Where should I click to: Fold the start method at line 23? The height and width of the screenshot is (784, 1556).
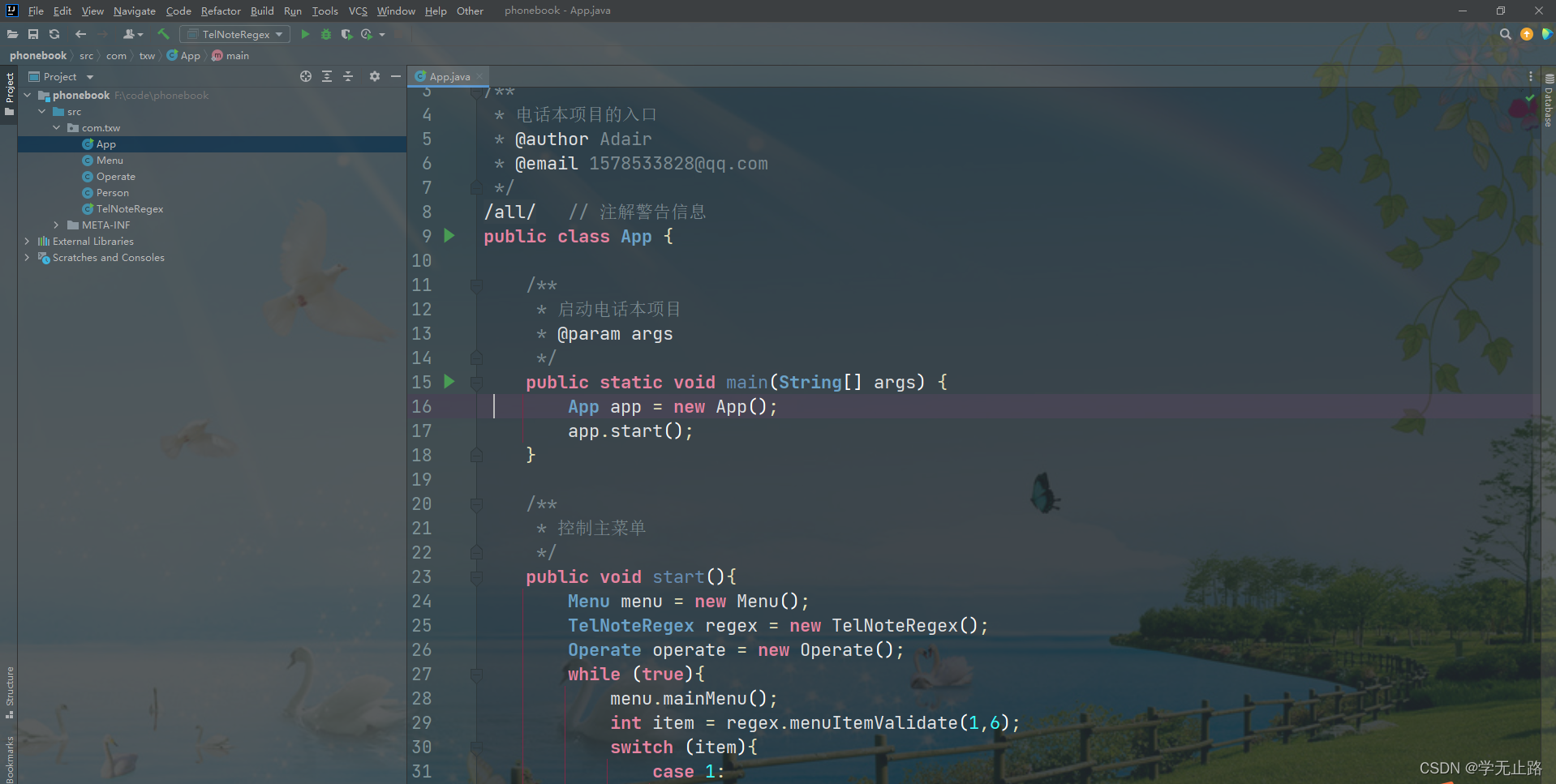pyautogui.click(x=476, y=577)
